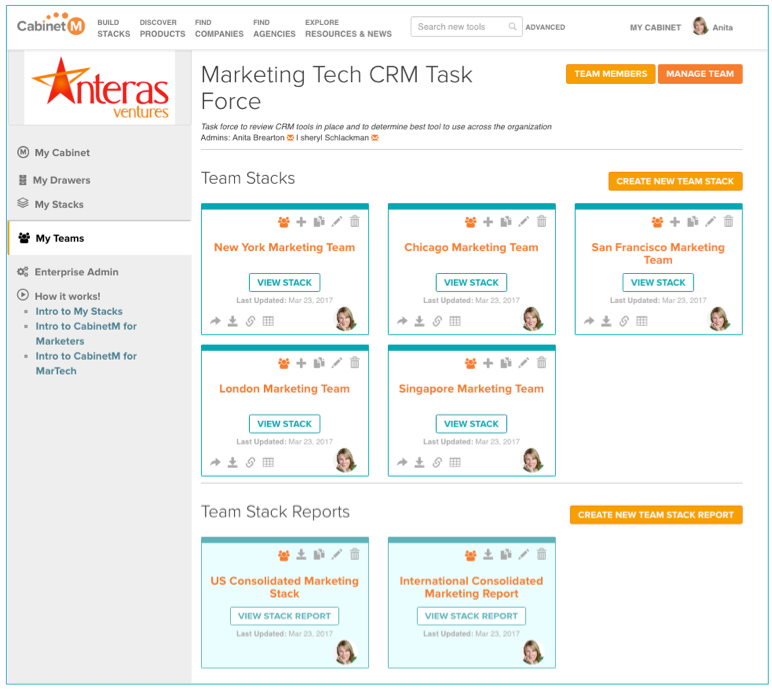
Task: Click link icon on New York Marketing Team card
Action: 250,322
